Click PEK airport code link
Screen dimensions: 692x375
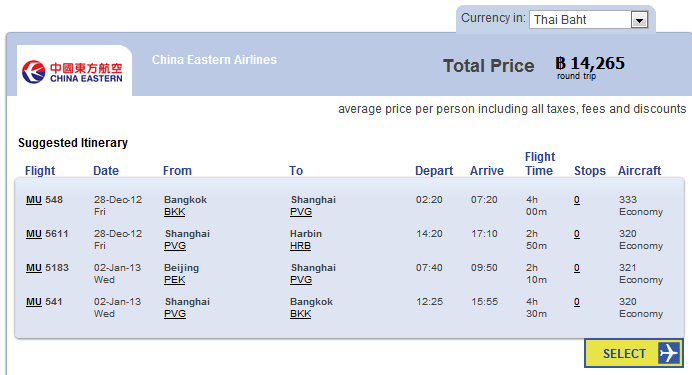(x=175, y=280)
